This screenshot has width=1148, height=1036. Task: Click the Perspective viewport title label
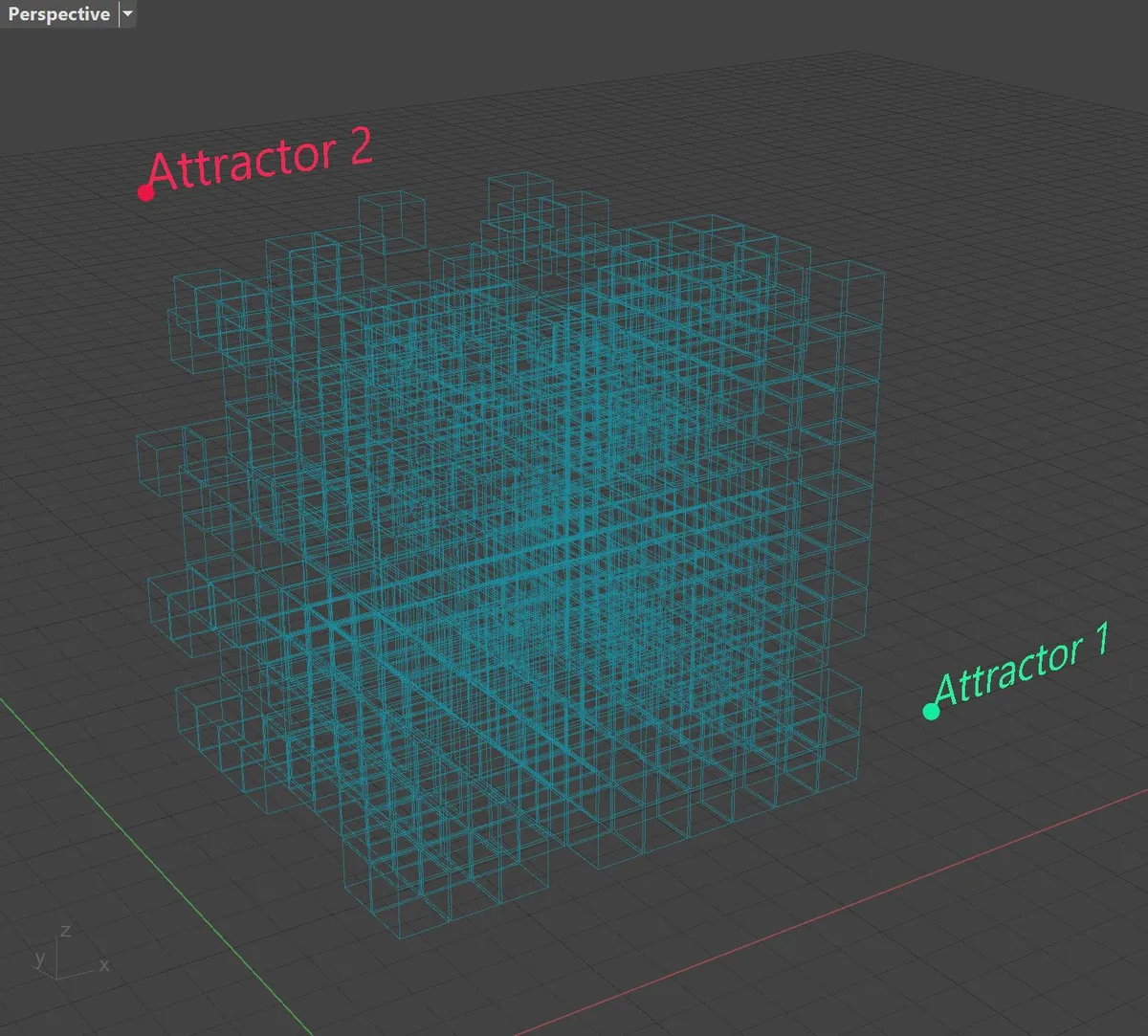[x=58, y=14]
